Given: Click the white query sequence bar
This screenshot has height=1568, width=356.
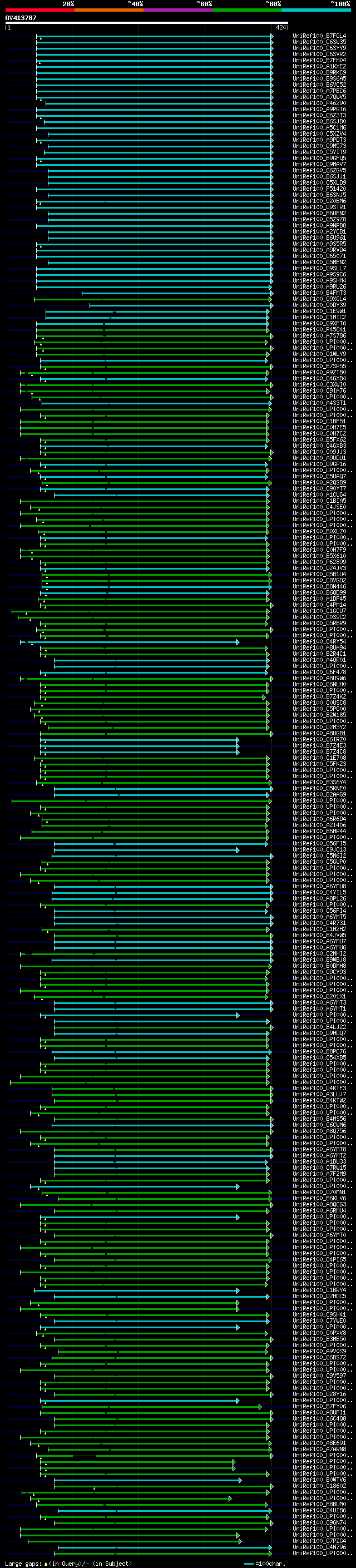Looking at the screenshot, I should (147, 22).
